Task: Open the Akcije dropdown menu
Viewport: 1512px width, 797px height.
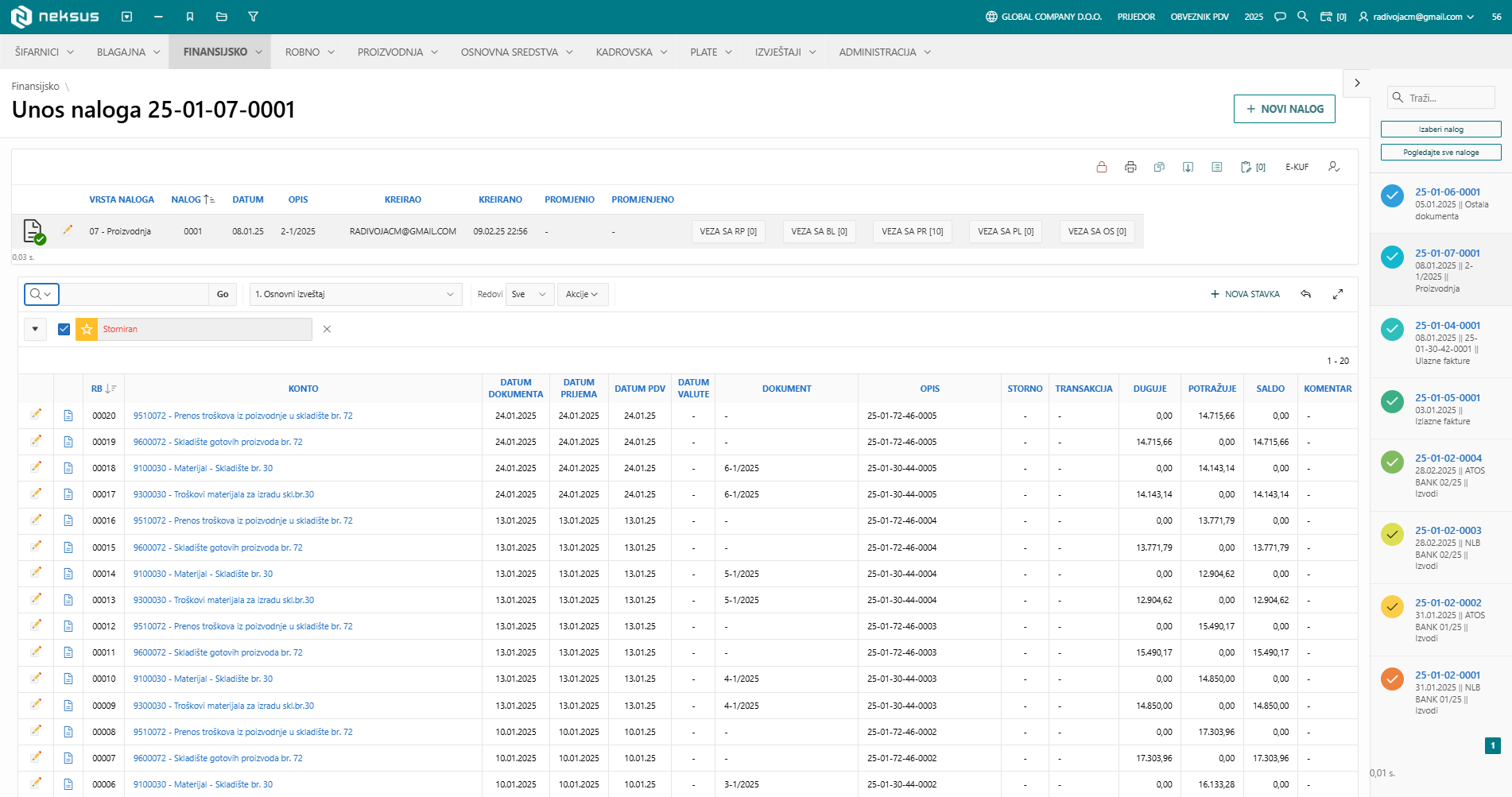Action: [582, 294]
